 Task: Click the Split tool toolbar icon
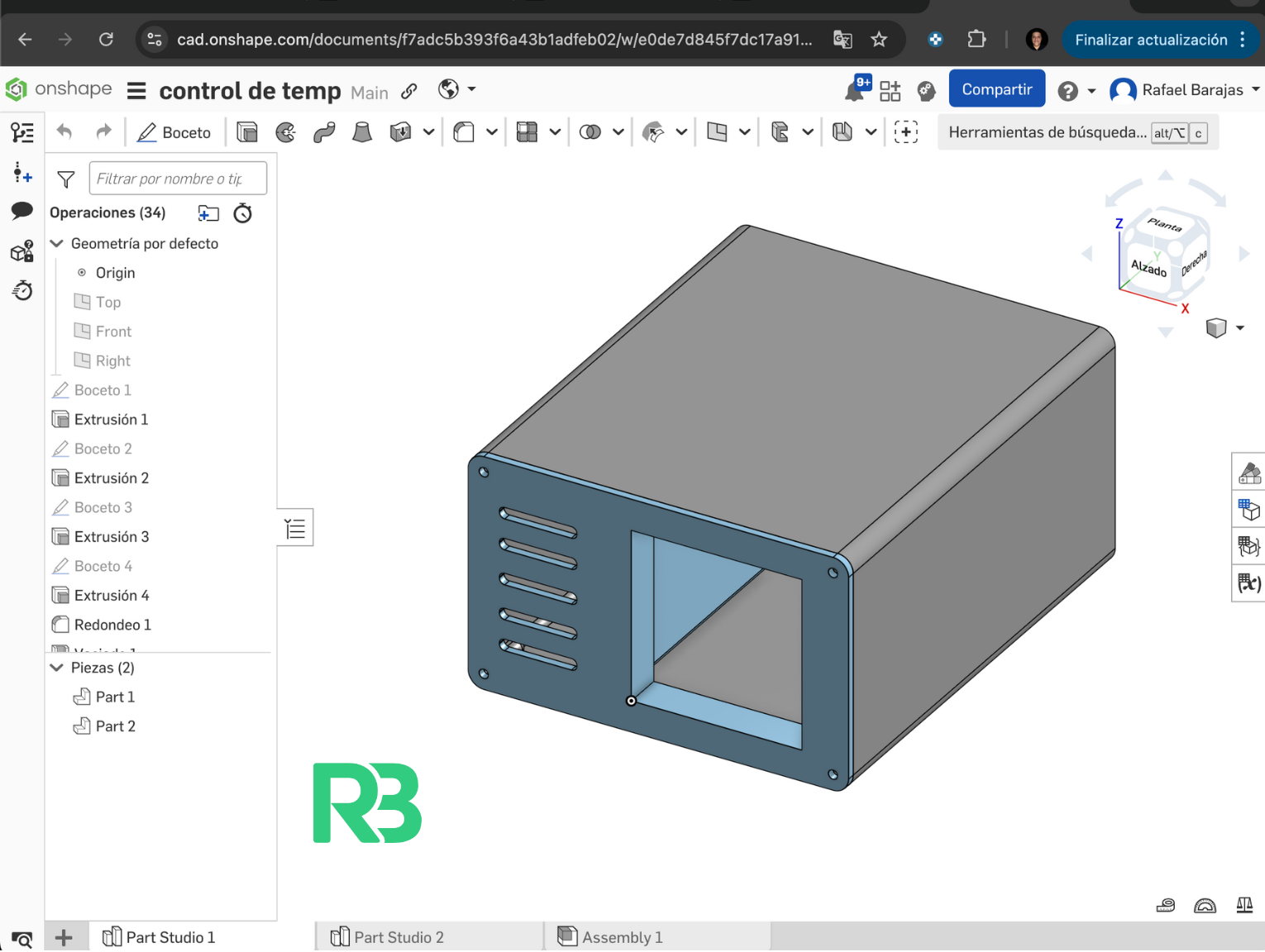click(x=653, y=132)
